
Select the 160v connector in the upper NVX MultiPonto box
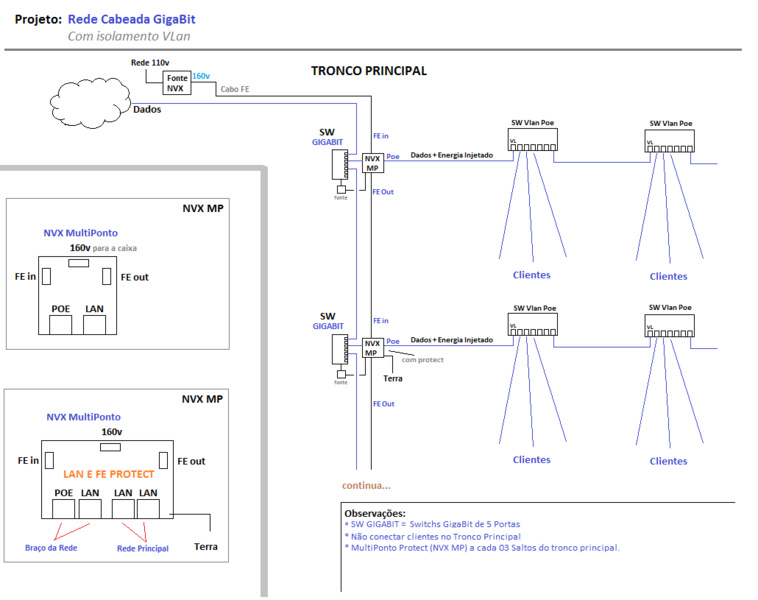click(x=78, y=263)
